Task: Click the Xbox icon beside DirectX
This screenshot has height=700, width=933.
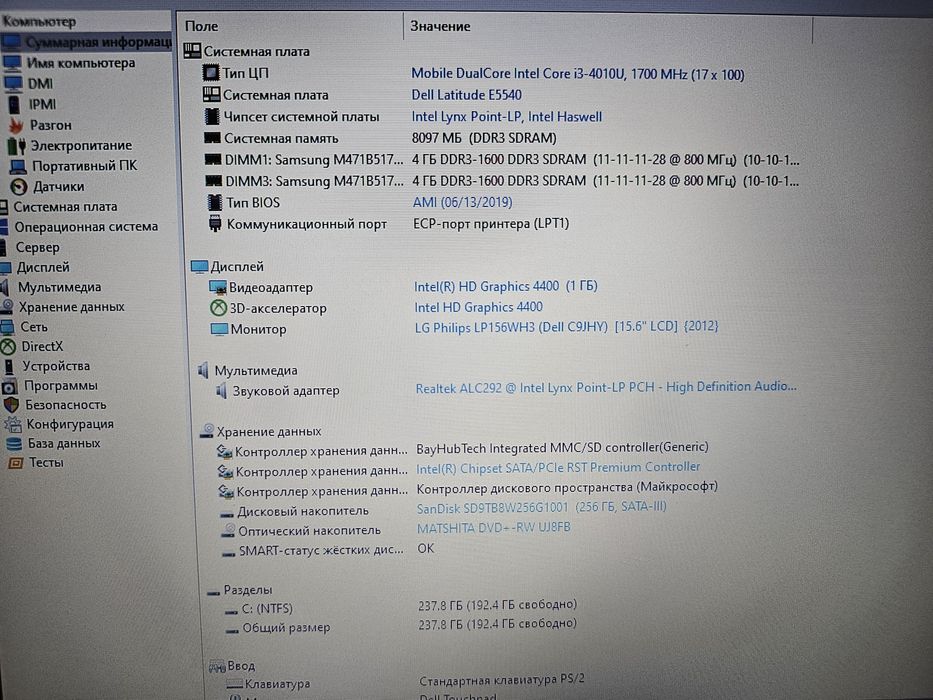Action: coord(8,346)
